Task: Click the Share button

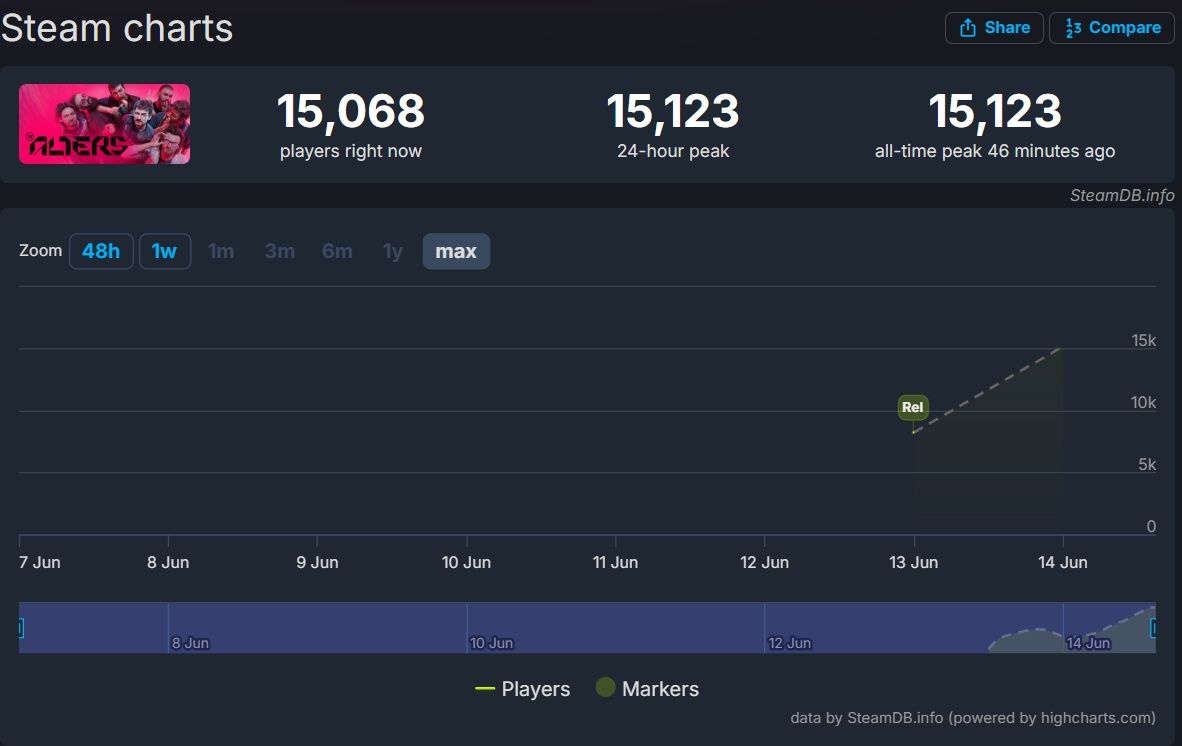Action: [994, 28]
